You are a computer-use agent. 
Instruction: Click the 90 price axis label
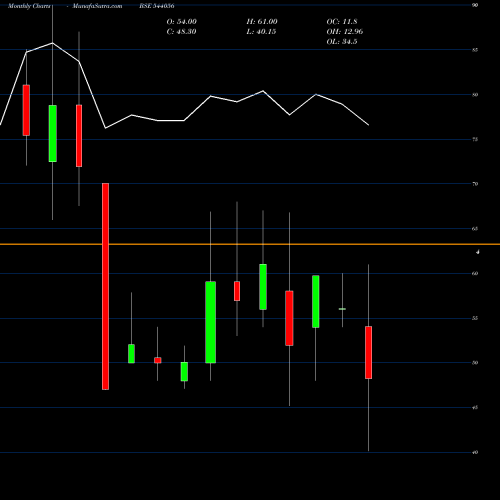click(475, 5)
